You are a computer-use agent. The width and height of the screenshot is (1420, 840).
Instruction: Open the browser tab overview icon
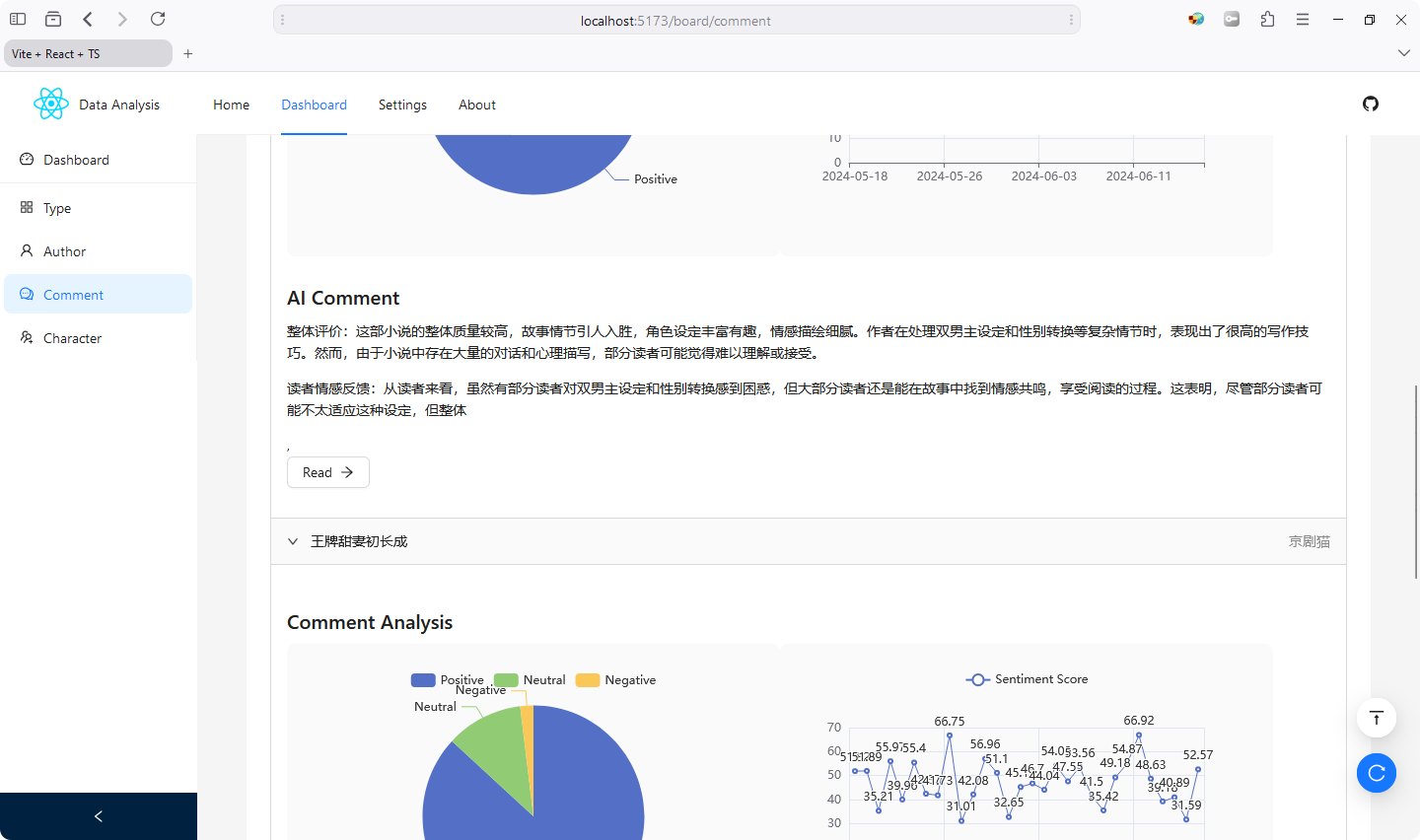point(53,19)
